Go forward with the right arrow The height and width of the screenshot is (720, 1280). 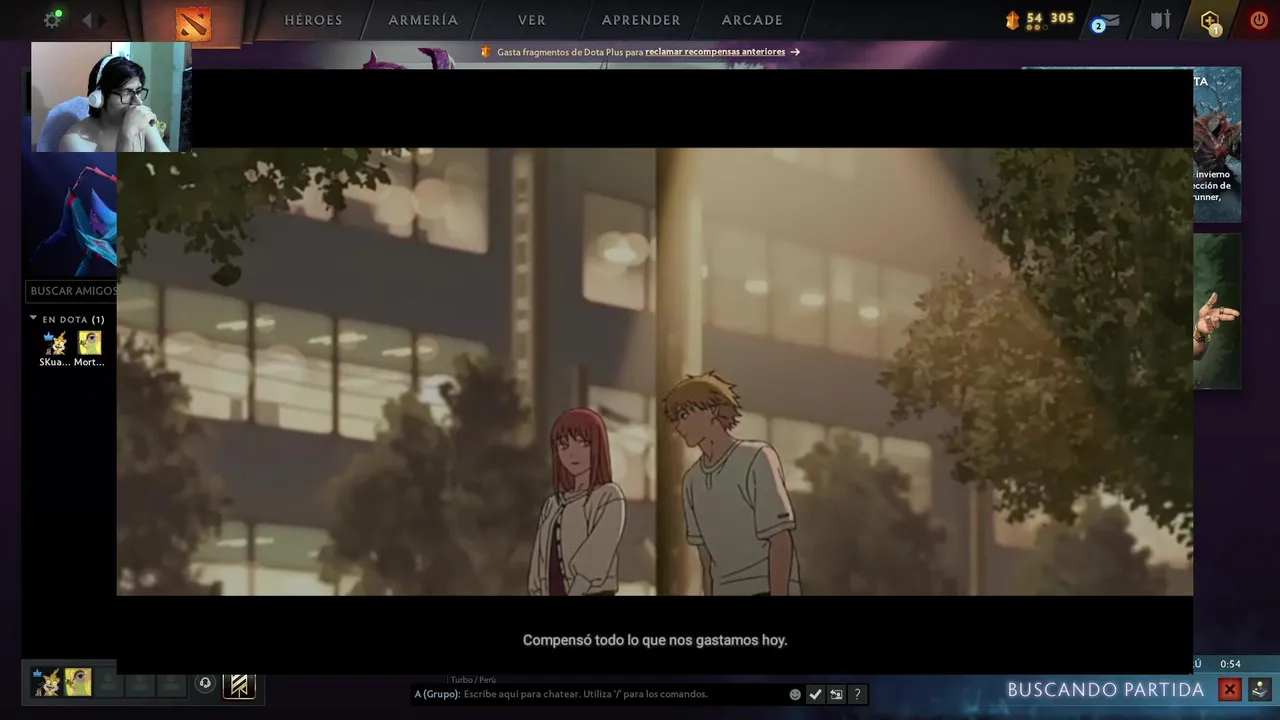point(102,20)
